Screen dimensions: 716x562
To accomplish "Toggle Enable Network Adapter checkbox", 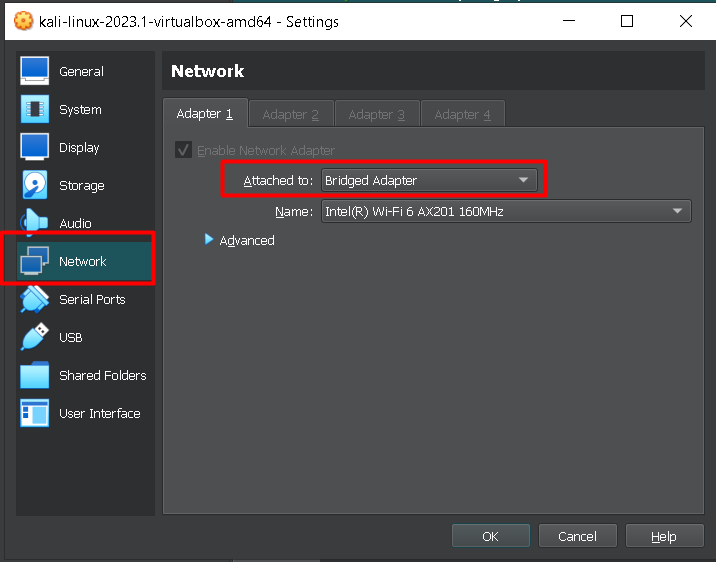I will pos(183,150).
